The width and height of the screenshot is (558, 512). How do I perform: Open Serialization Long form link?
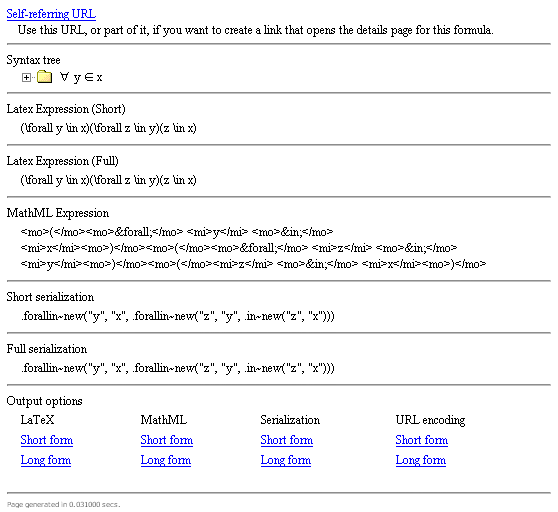click(285, 460)
